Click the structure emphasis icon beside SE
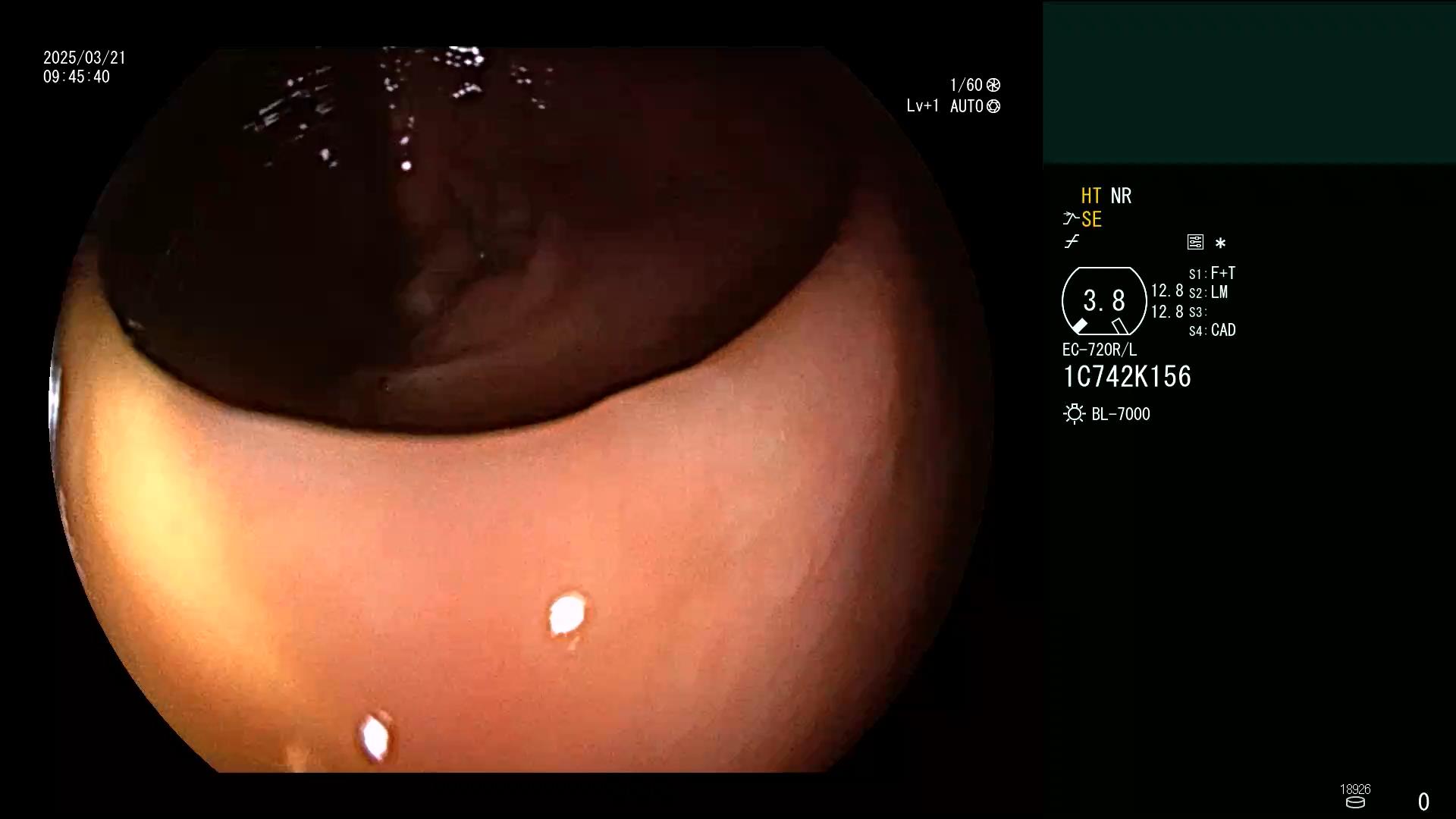This screenshot has height=819, width=1456. click(1071, 218)
